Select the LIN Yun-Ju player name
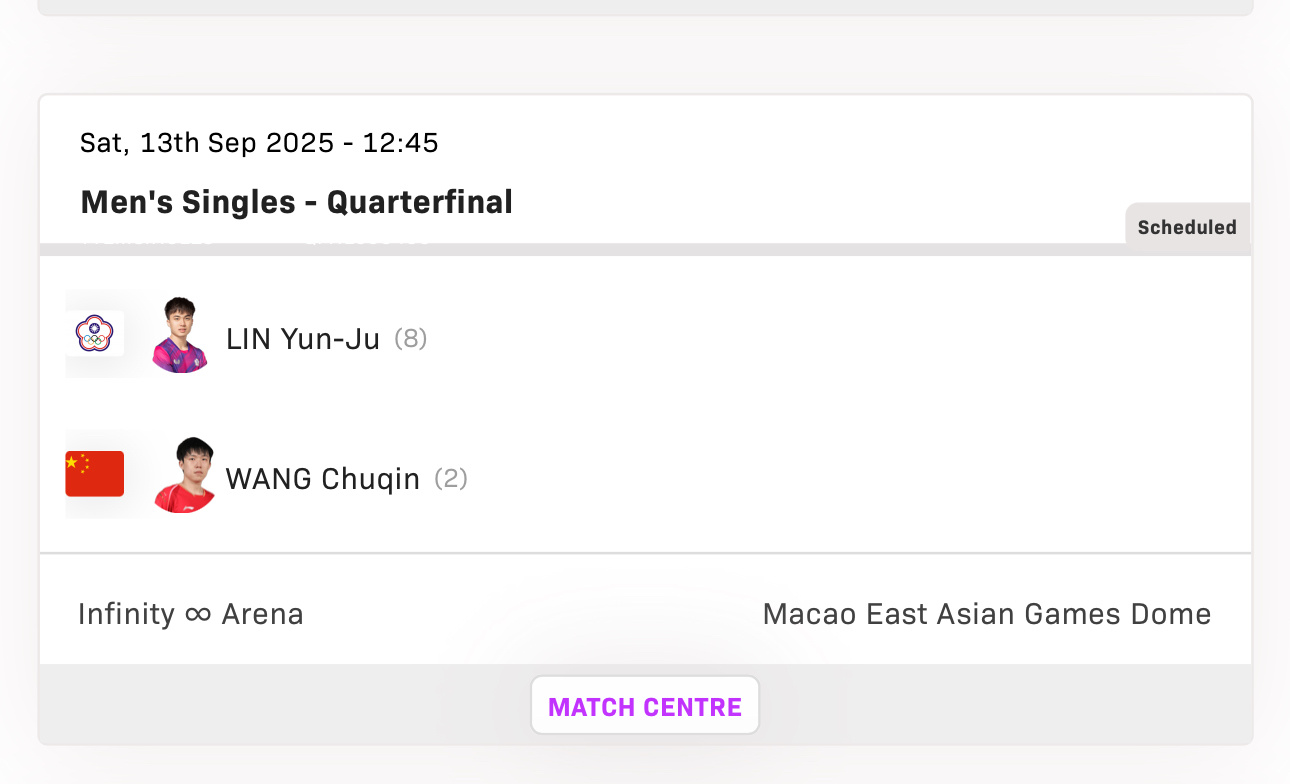1290x784 pixels. coord(303,340)
